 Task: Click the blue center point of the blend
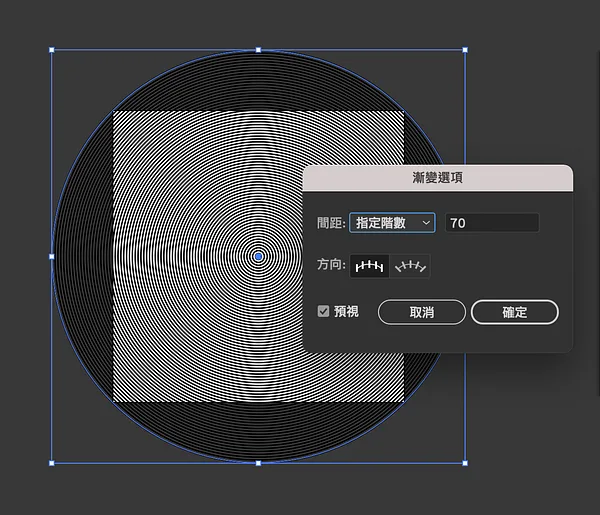pos(258,256)
